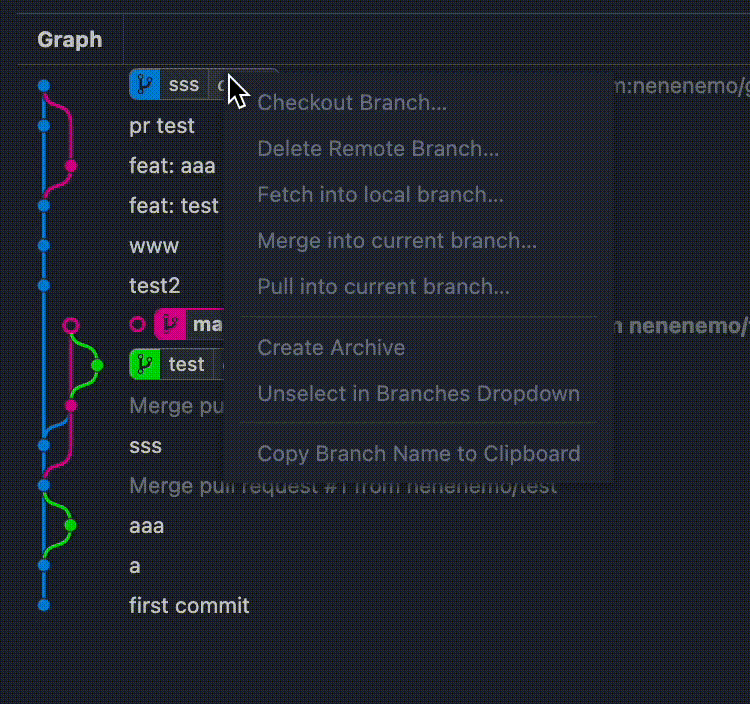
Task: Click the blue graph node beside test2
Action: coord(44,286)
